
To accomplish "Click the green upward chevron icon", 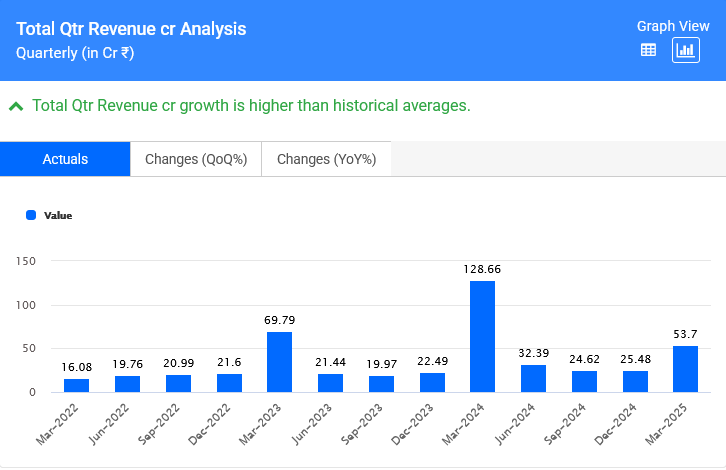I will coord(16,106).
